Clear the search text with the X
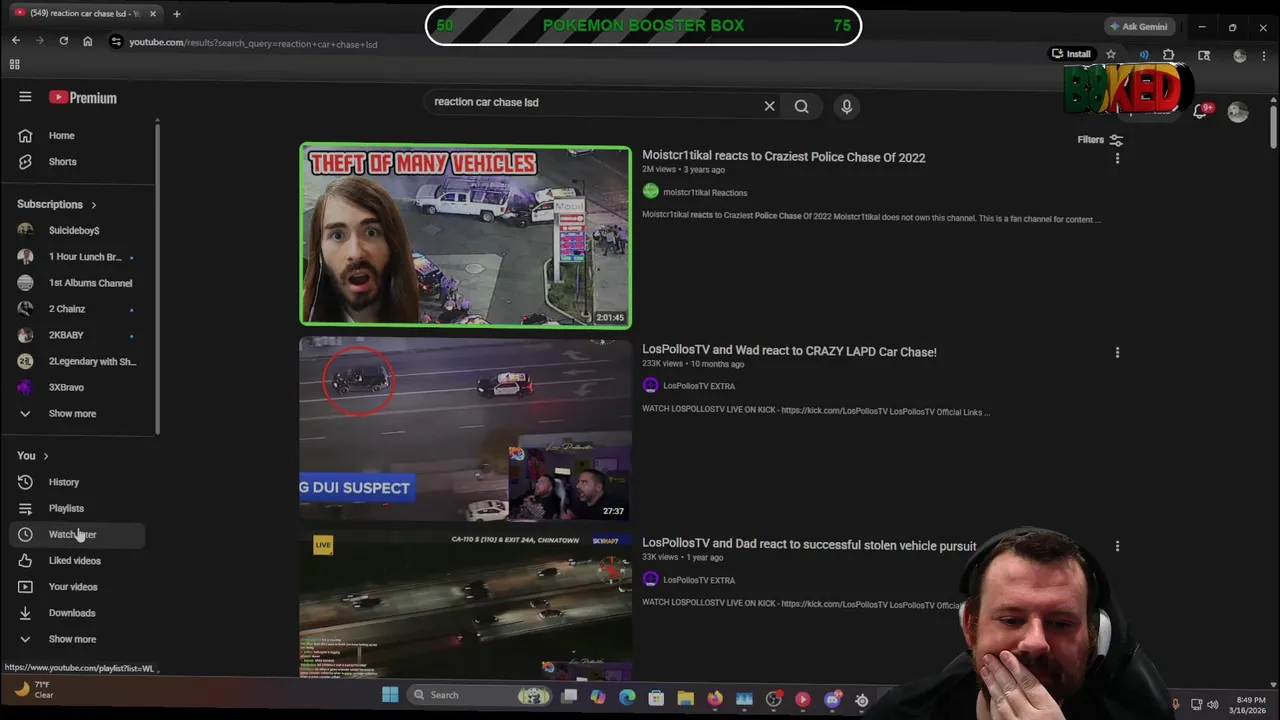 (769, 106)
